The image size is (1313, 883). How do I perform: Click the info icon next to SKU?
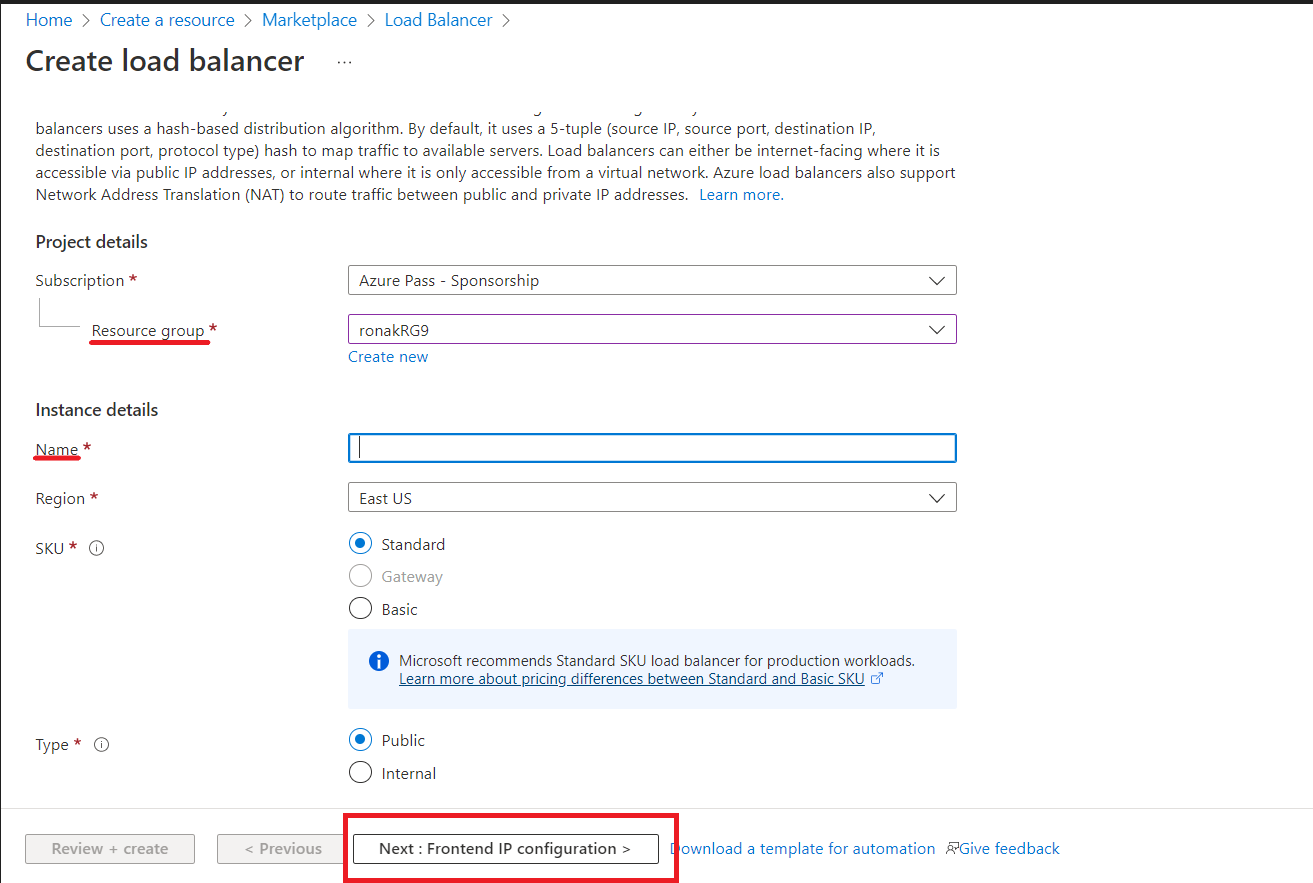pyautogui.click(x=95, y=547)
